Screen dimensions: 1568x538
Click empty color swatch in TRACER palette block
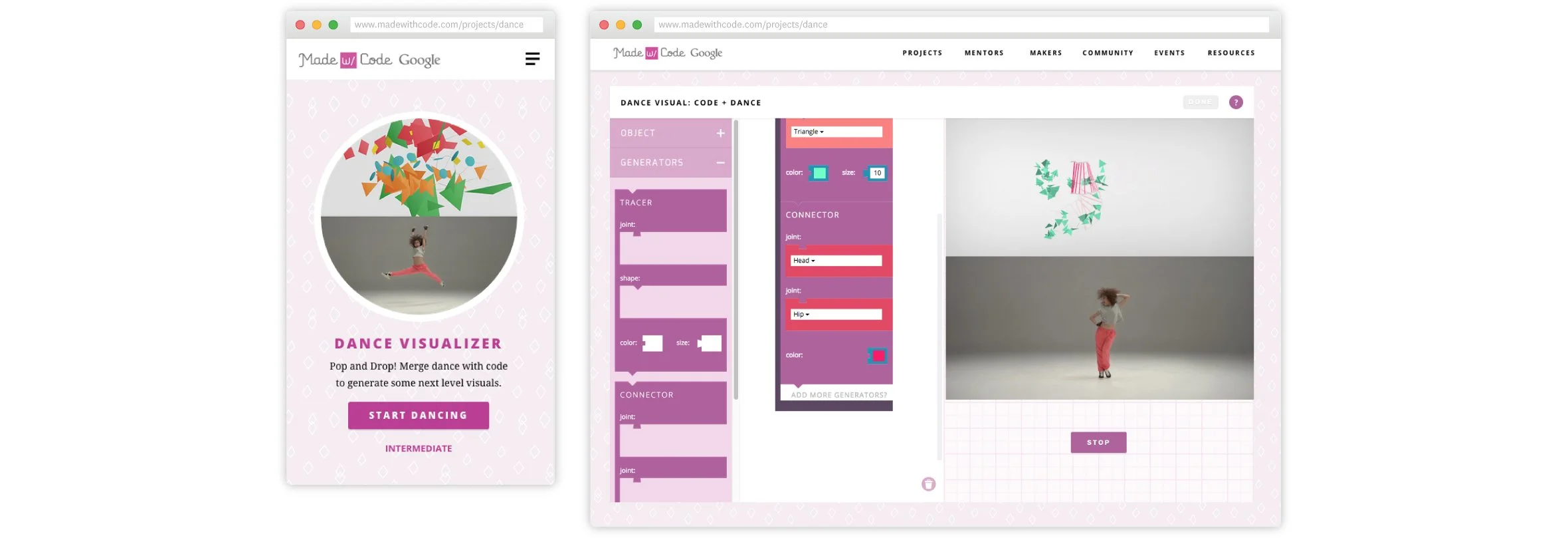pyautogui.click(x=652, y=343)
